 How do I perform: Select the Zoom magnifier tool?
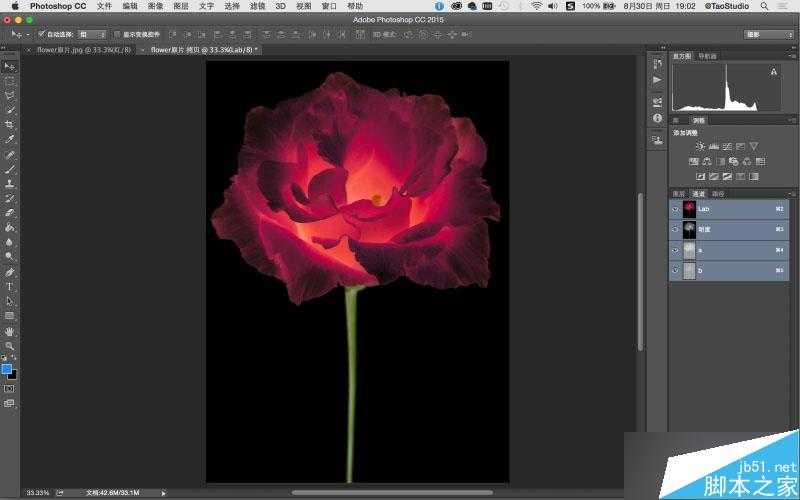(10, 345)
